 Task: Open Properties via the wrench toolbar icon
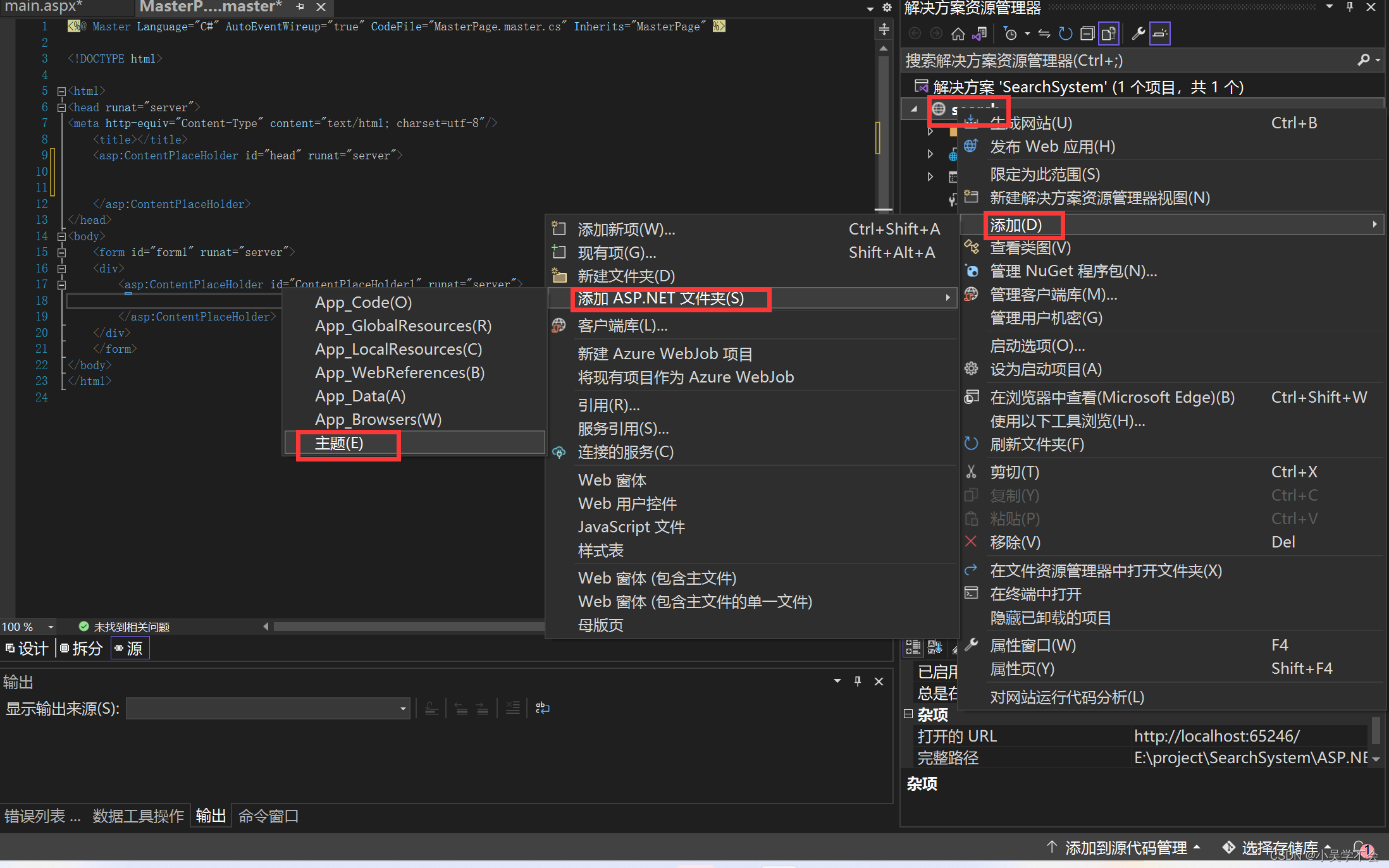pos(1138,34)
